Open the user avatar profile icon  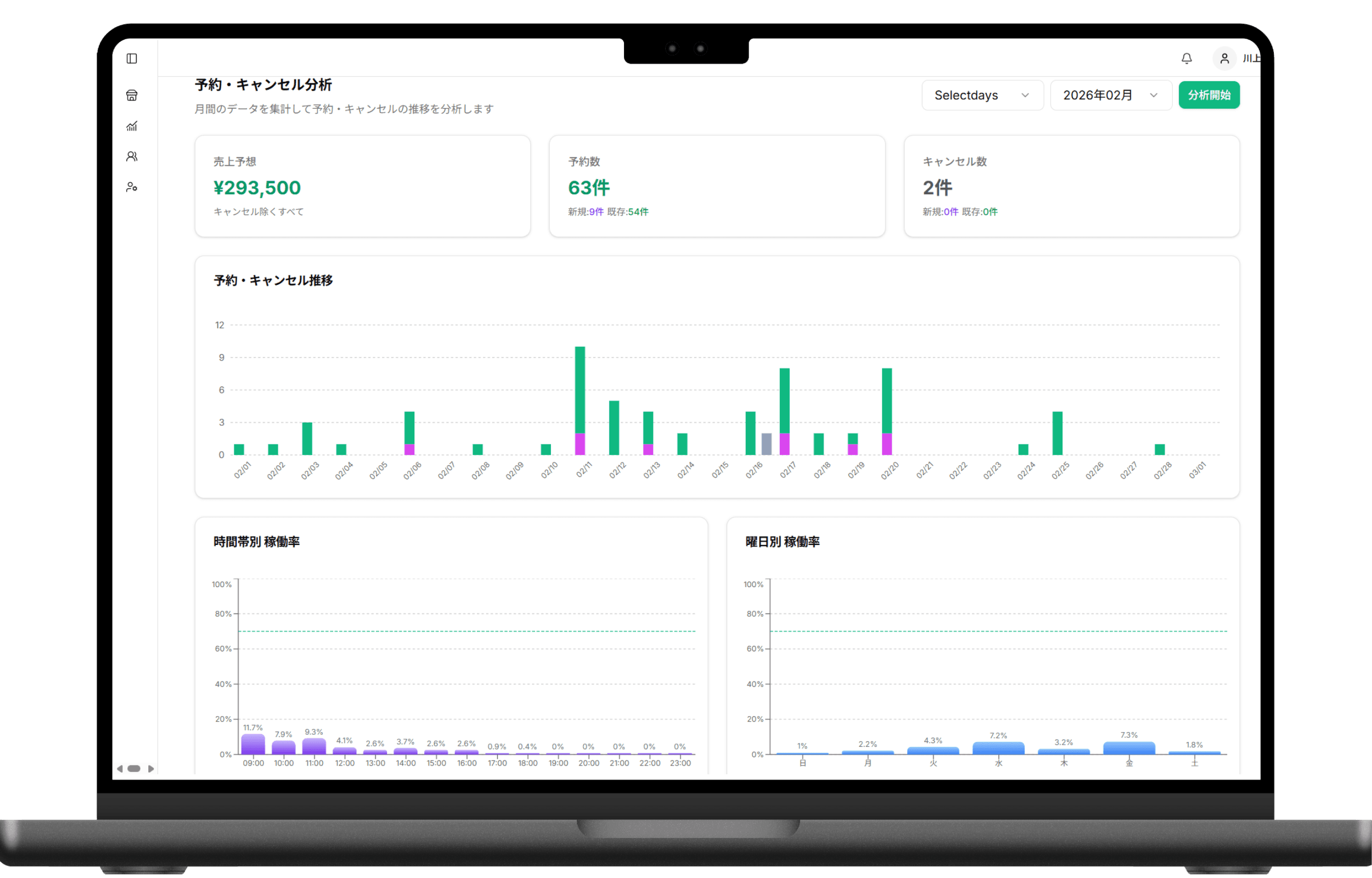pos(1224,58)
